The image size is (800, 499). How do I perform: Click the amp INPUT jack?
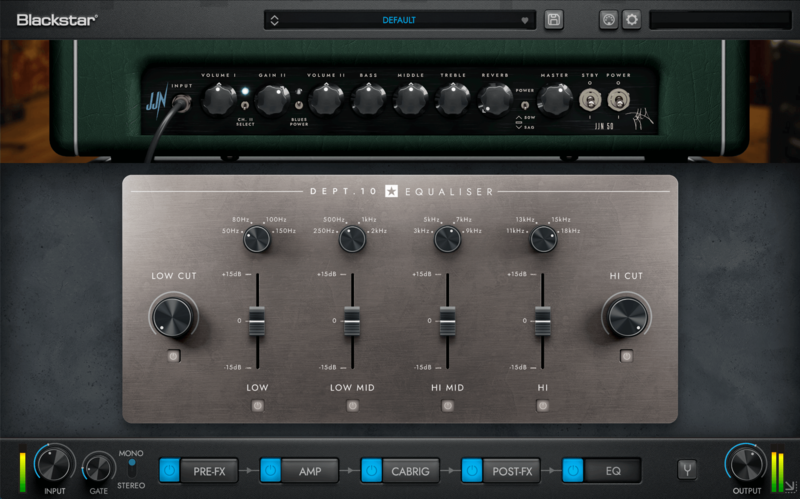pos(182,104)
